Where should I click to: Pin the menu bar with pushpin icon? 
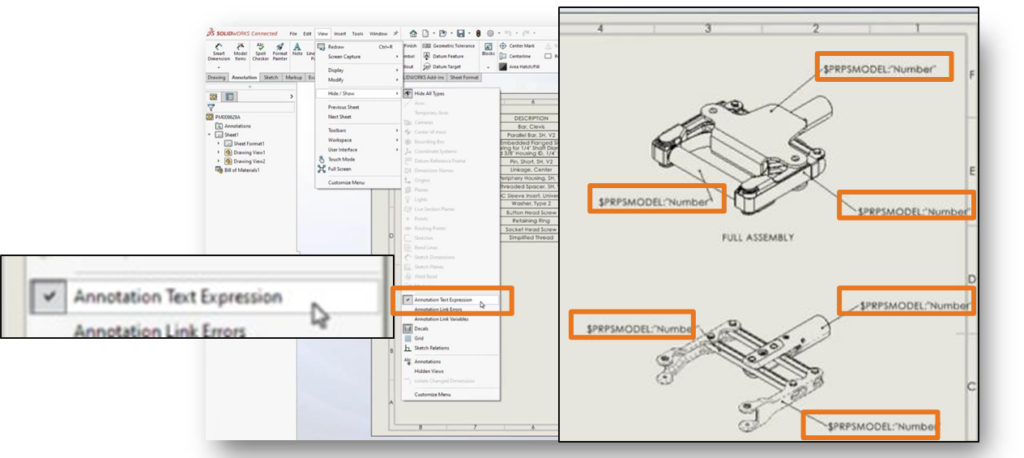click(x=396, y=33)
